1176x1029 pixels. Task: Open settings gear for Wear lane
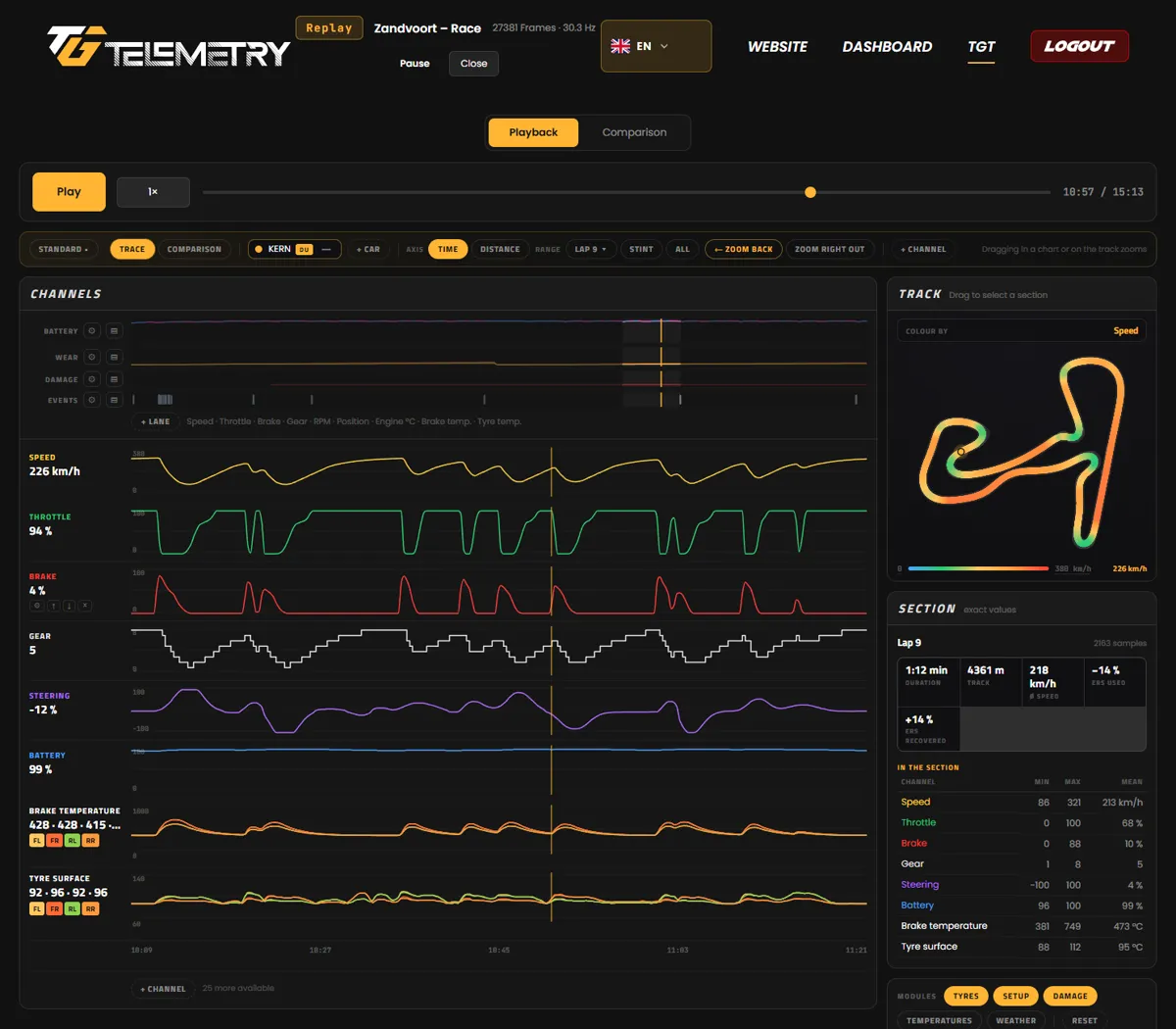tap(92, 357)
